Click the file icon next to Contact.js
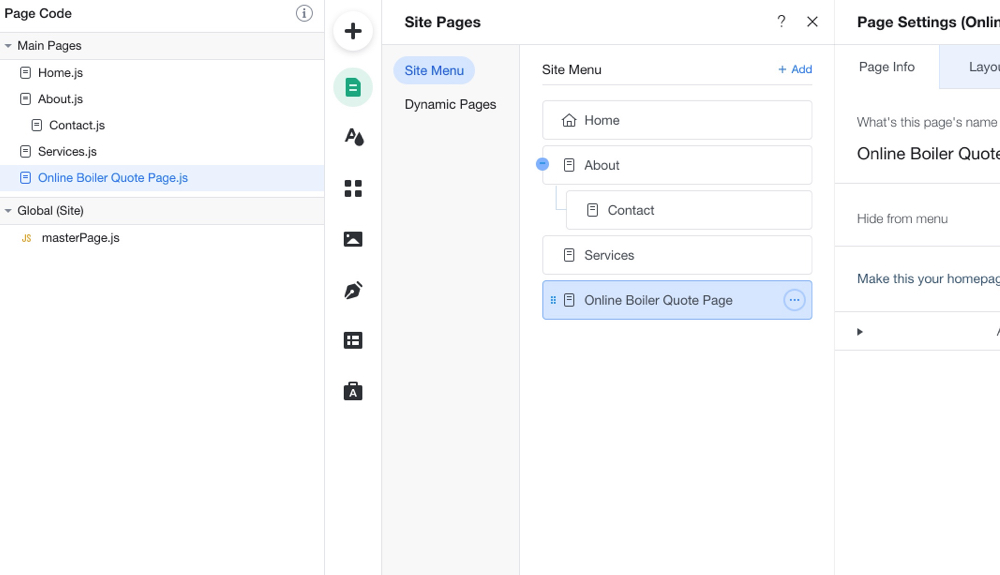The height and width of the screenshot is (575, 1000). coord(37,125)
